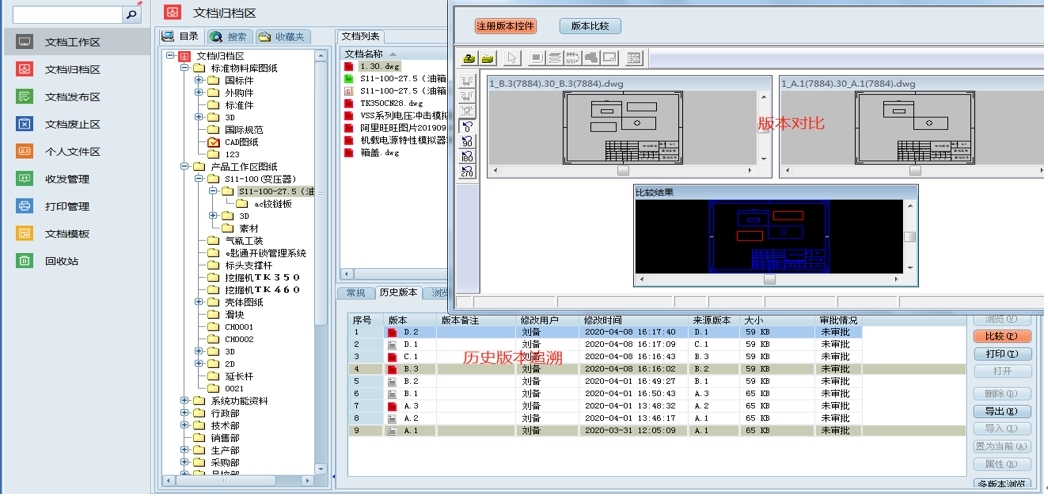The width and height of the screenshot is (1048, 499).
Task: Rotate drawing to 0 degrees
Action: (x=468, y=126)
